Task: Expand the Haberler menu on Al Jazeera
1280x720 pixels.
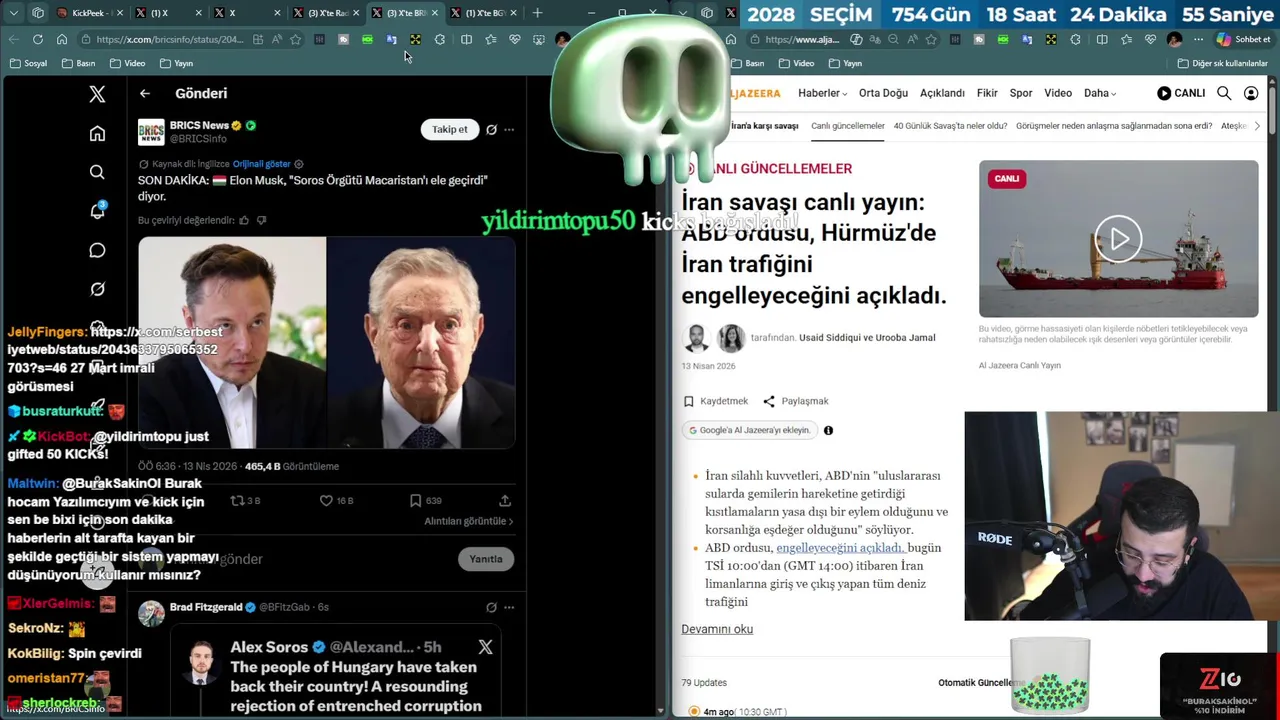Action: click(822, 93)
